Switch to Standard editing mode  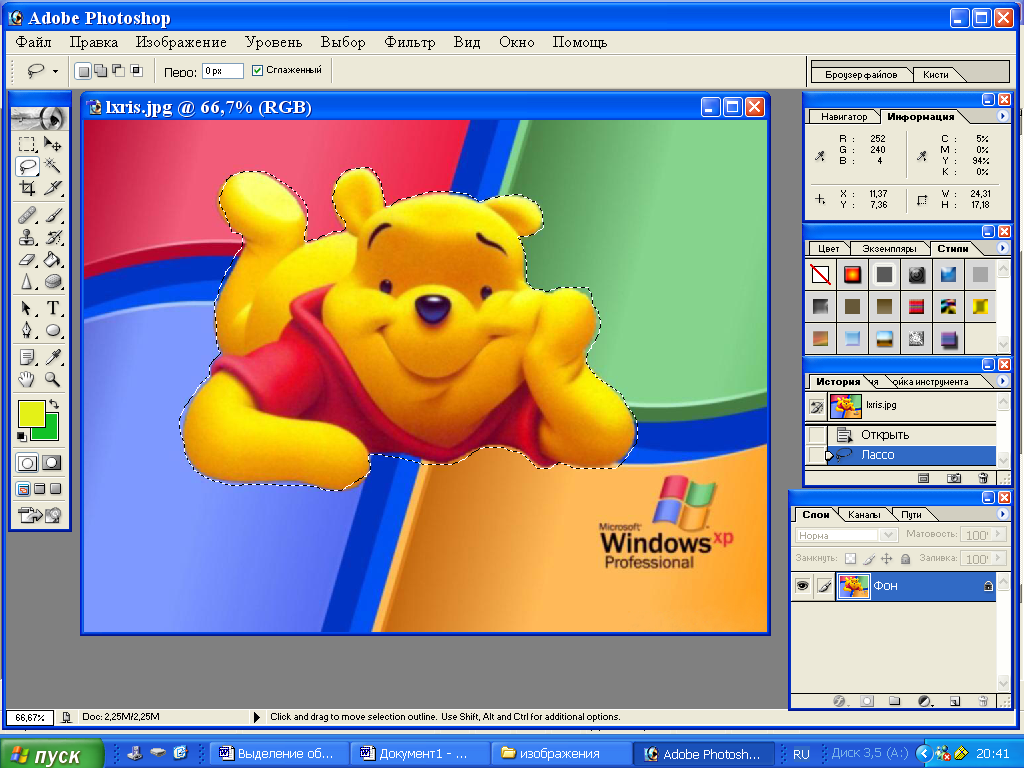click(x=27, y=463)
